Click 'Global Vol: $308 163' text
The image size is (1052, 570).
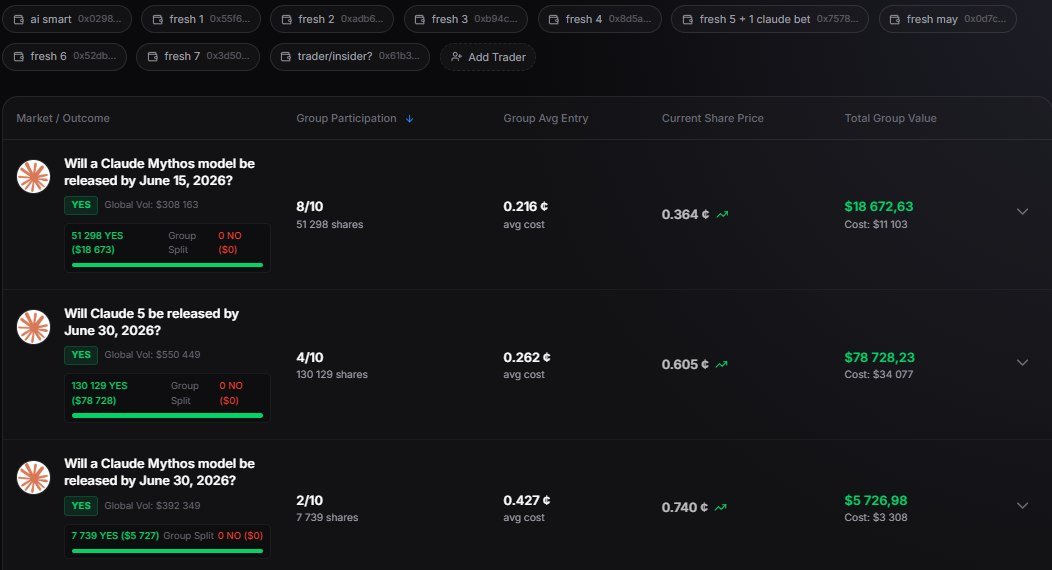(x=151, y=205)
